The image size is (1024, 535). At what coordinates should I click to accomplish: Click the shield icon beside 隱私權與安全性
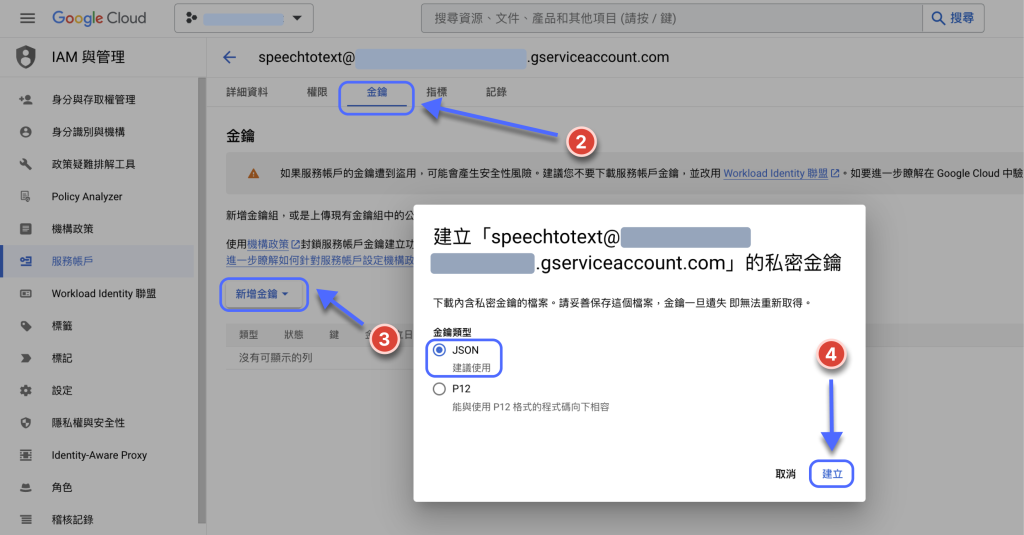click(x=25, y=423)
